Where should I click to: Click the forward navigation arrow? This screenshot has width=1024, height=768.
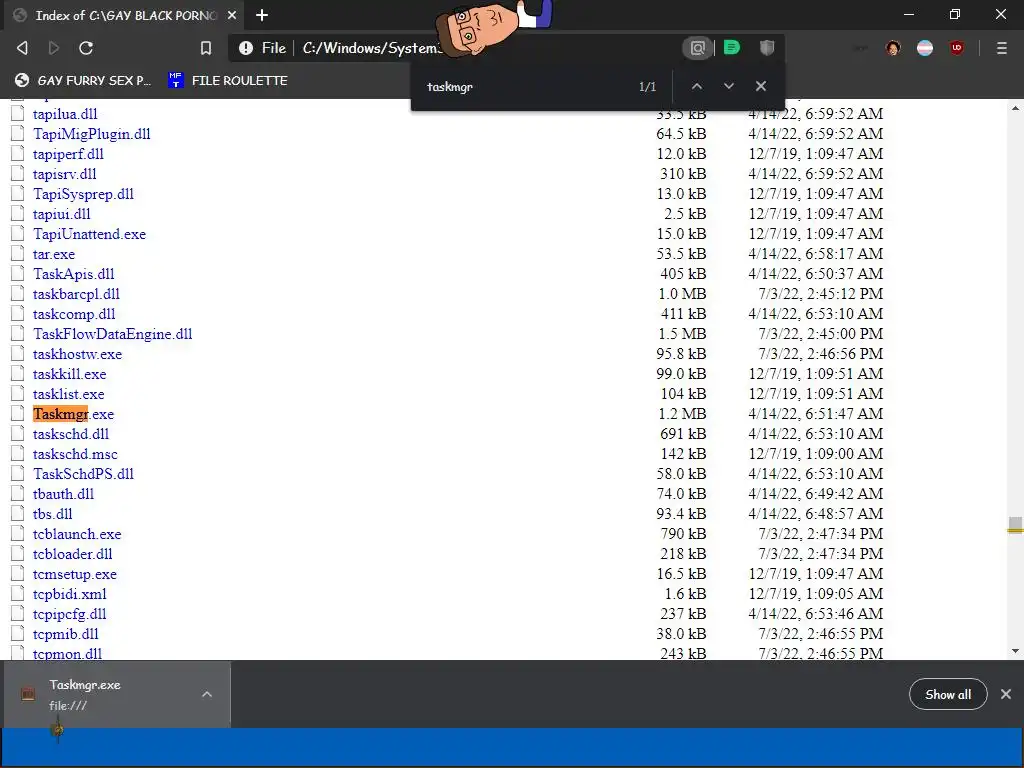click(54, 48)
